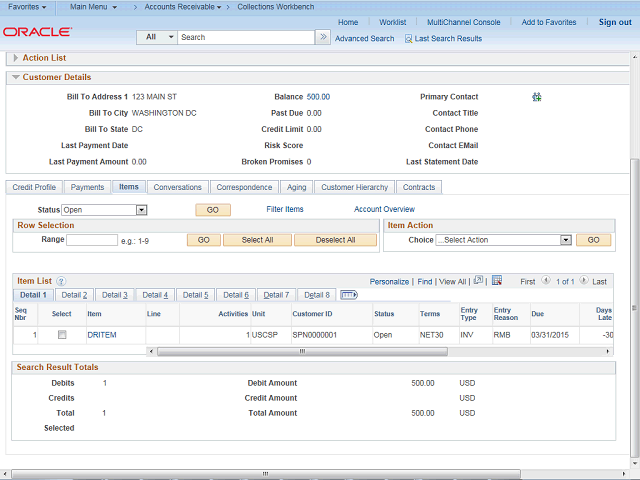Click into the Range input field
This screenshot has width=640, height=480.
coord(92,240)
